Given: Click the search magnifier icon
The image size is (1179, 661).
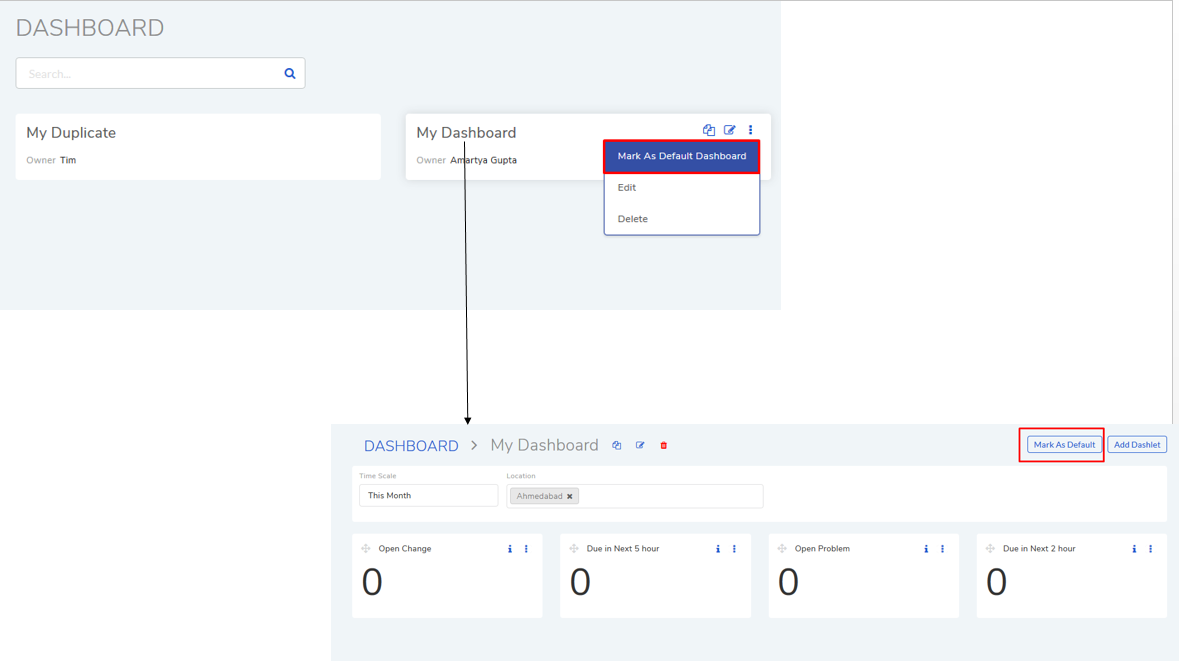Looking at the screenshot, I should [289, 74].
